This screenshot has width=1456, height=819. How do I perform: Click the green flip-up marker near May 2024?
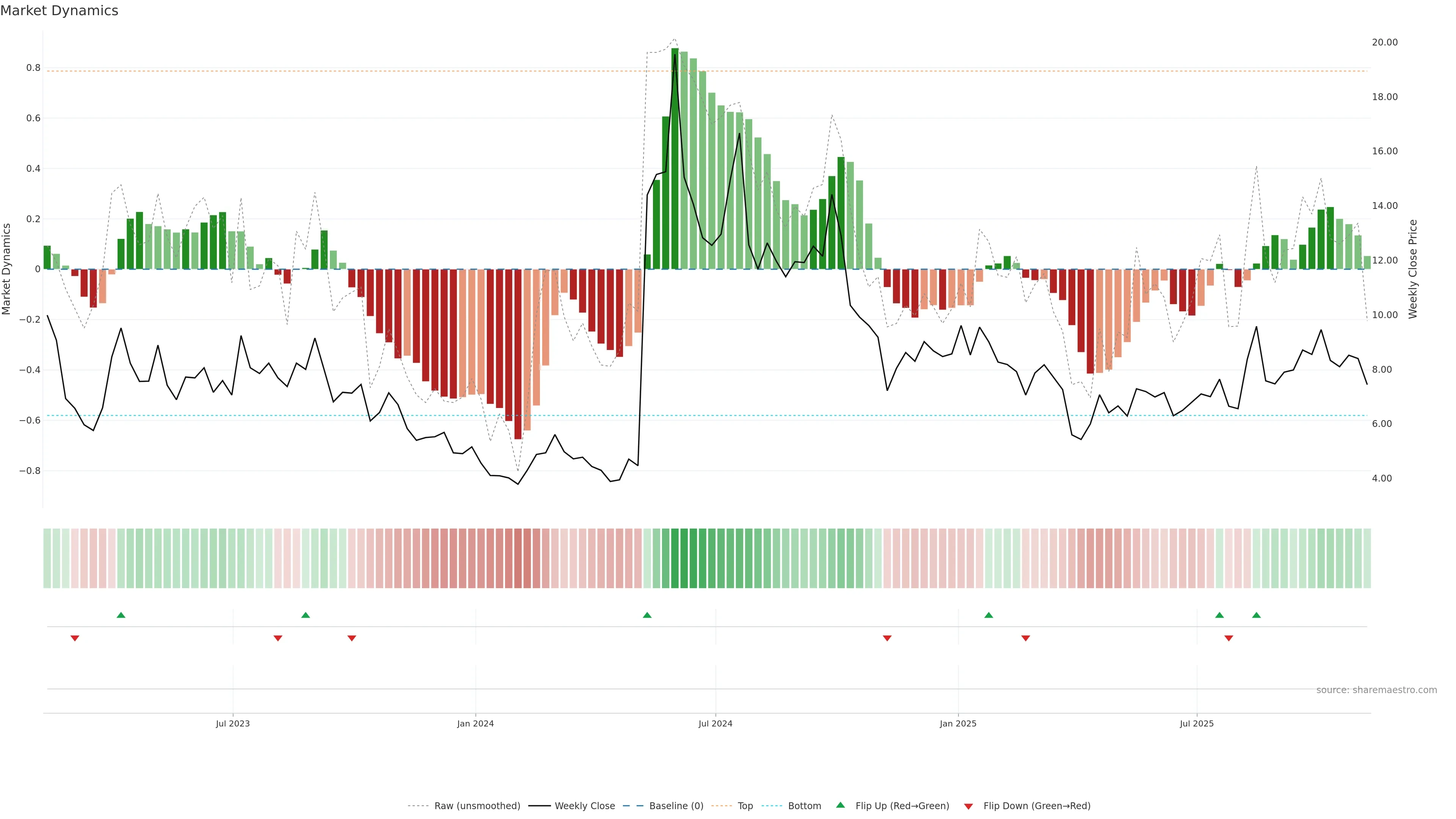click(x=647, y=615)
